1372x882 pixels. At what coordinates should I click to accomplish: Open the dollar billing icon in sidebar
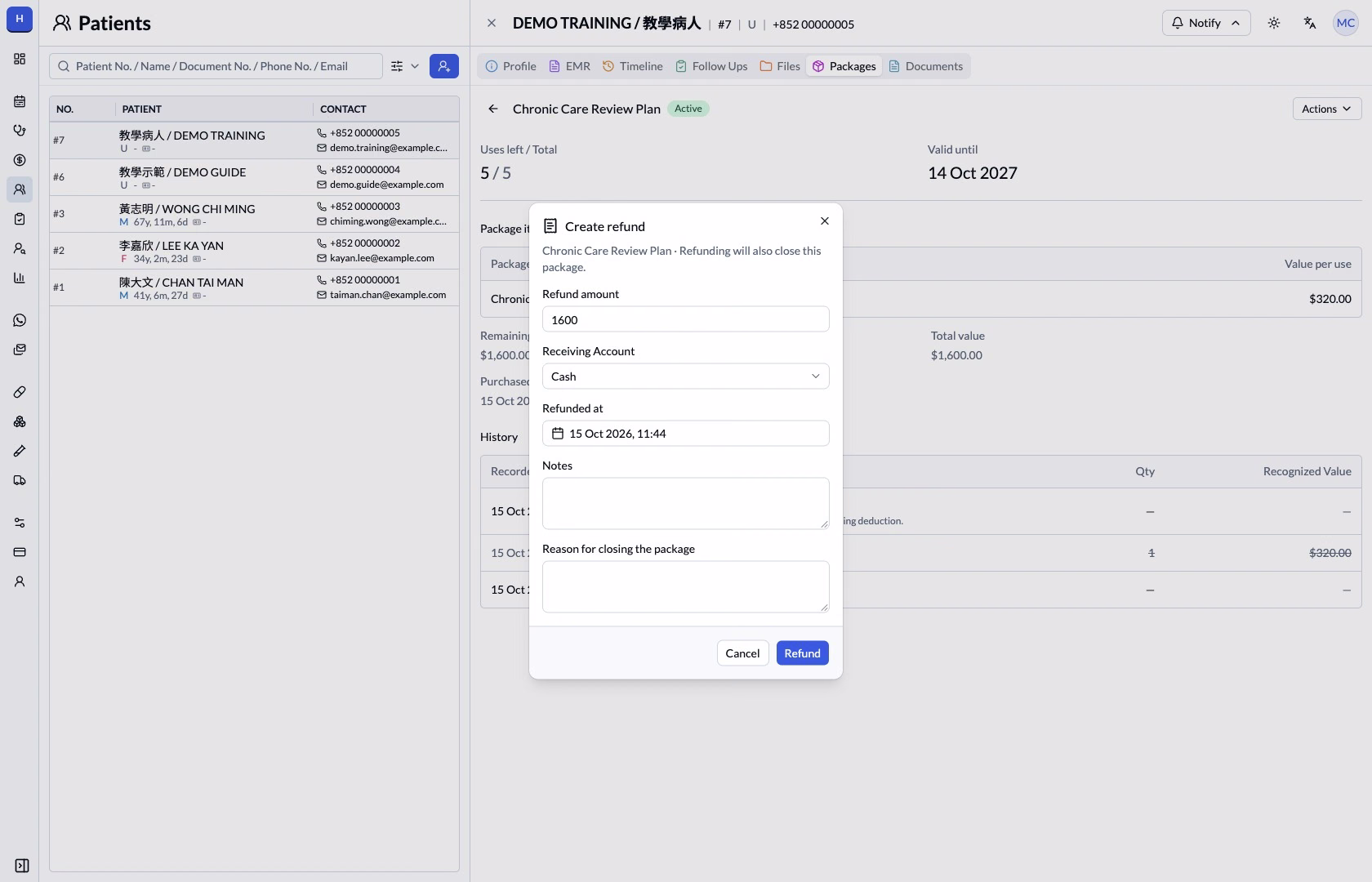coord(20,160)
